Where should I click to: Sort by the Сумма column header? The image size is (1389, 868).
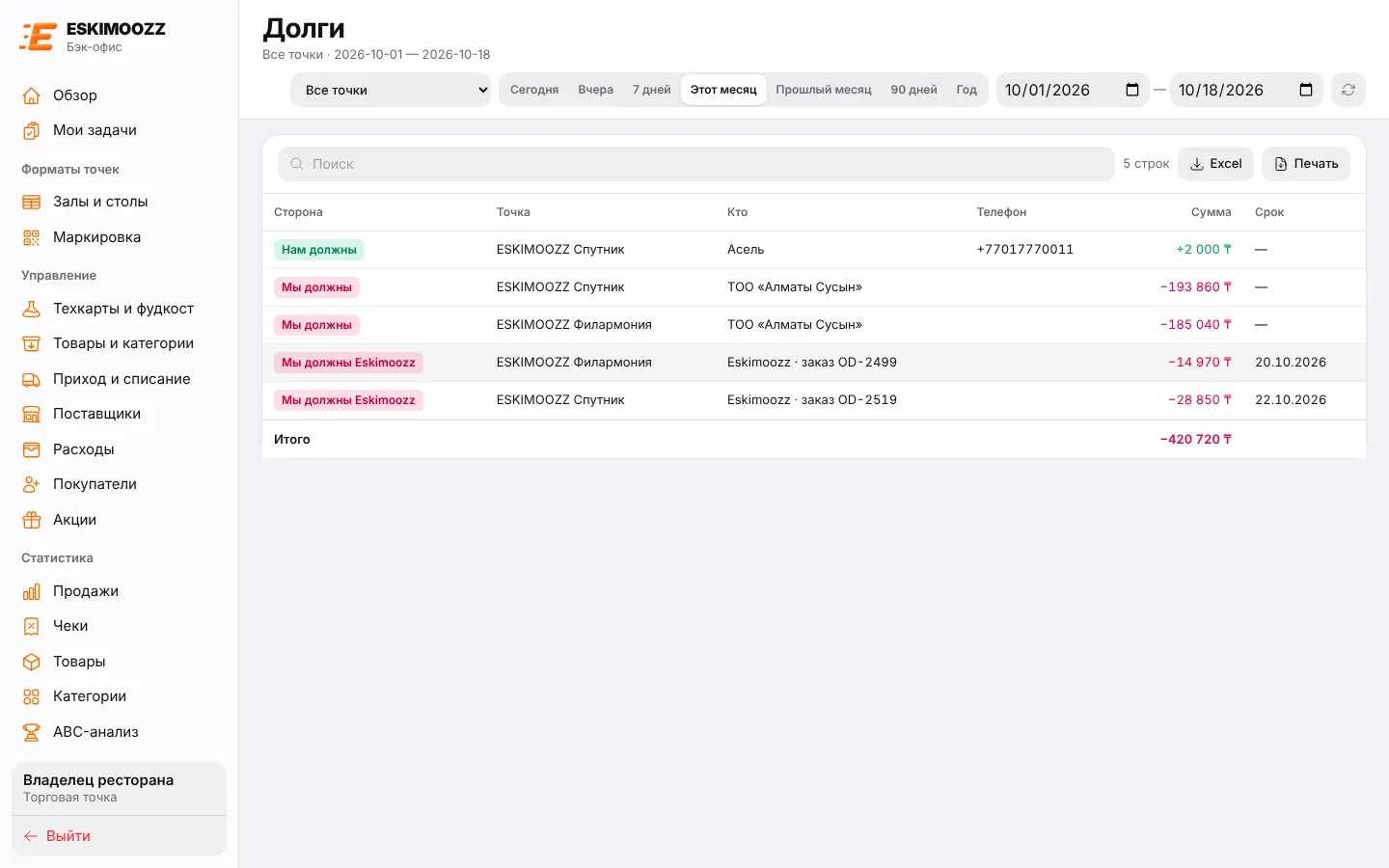tap(1211, 212)
